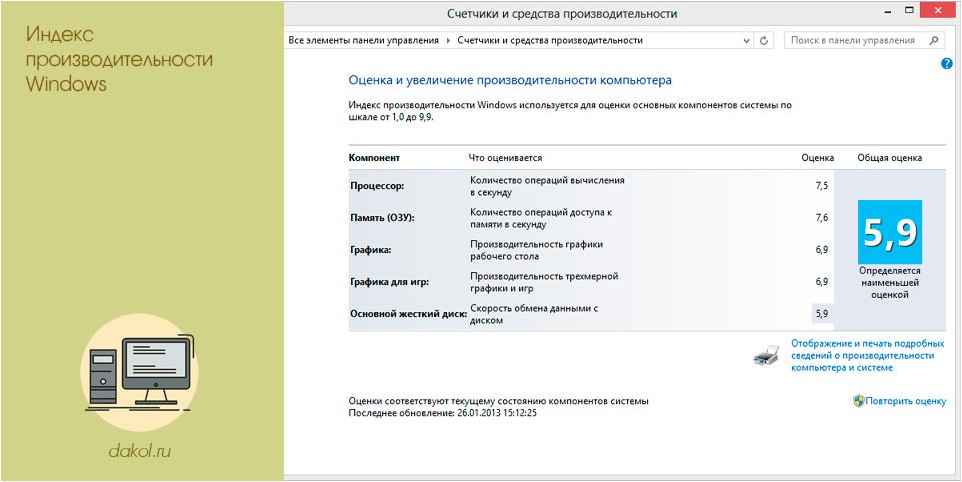Click the hard disk score 5,9
This screenshot has width=962, height=482.
pyautogui.click(x=822, y=313)
